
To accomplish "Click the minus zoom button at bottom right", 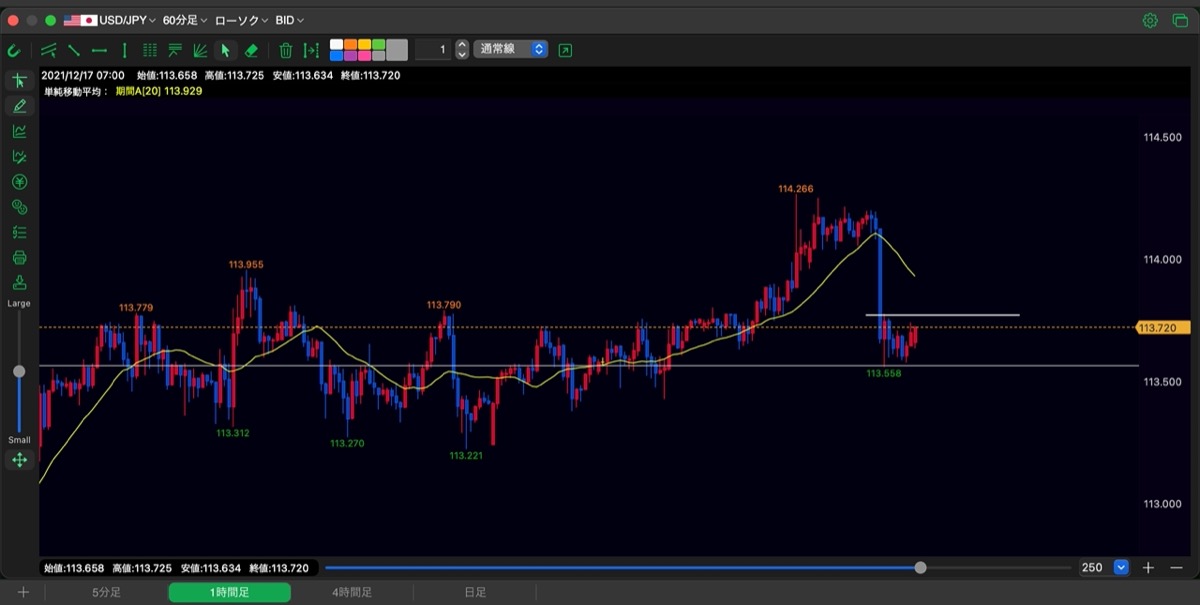I will tap(1175, 567).
